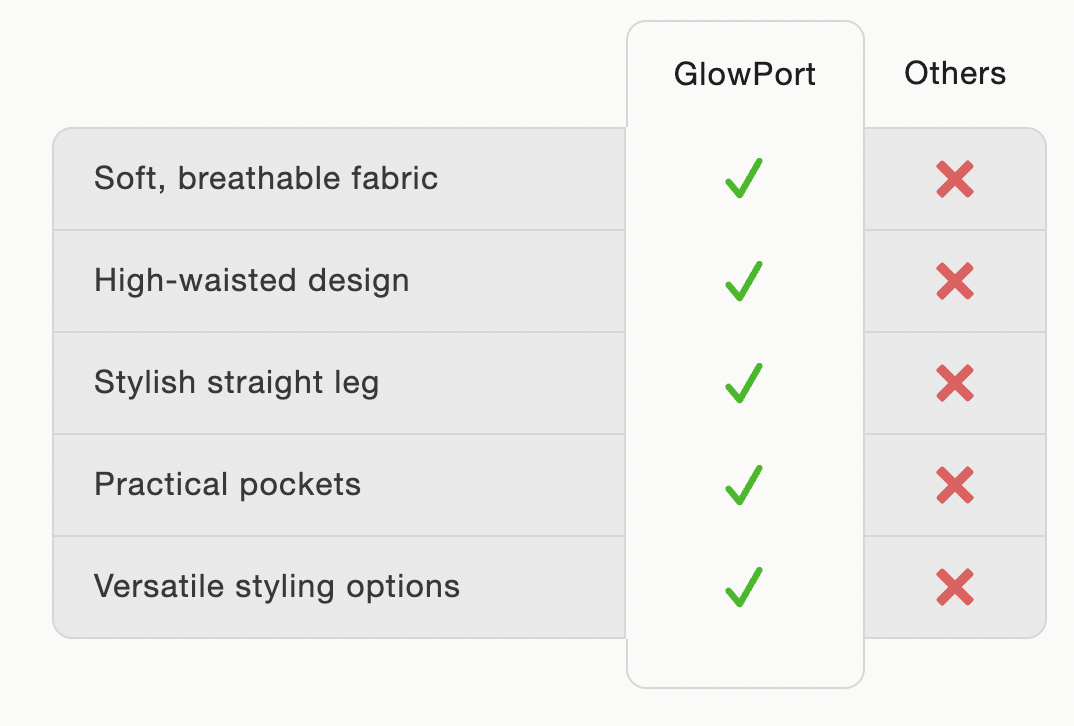
Task: Select the Others column header
Action: click(955, 73)
